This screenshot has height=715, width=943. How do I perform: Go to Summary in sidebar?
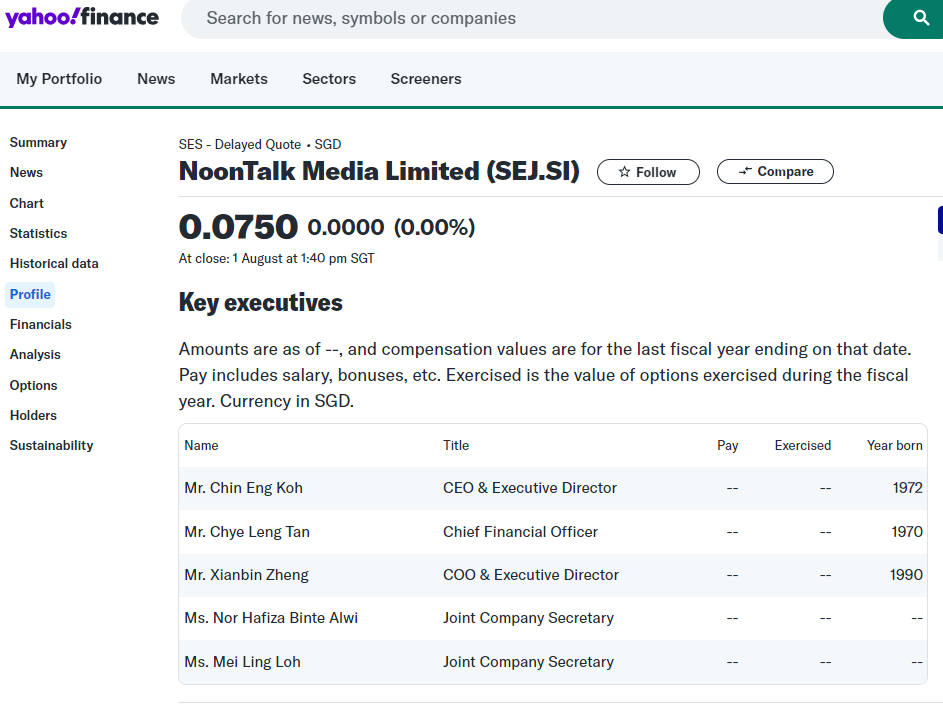[x=38, y=143]
